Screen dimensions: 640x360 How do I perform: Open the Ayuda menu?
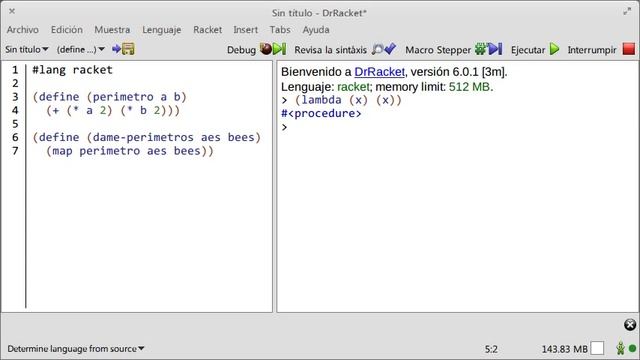coord(316,30)
